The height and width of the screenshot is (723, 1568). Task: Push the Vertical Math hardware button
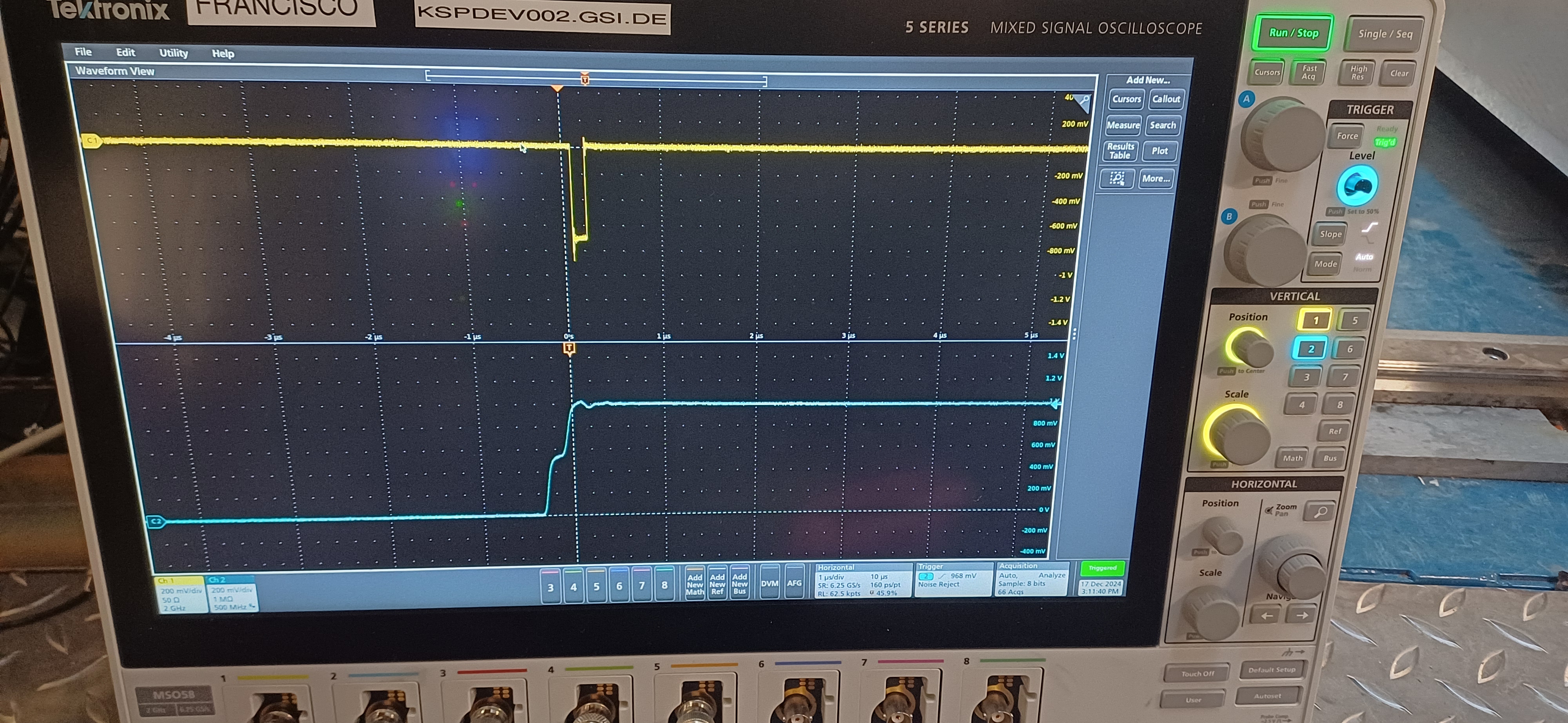(x=1292, y=458)
